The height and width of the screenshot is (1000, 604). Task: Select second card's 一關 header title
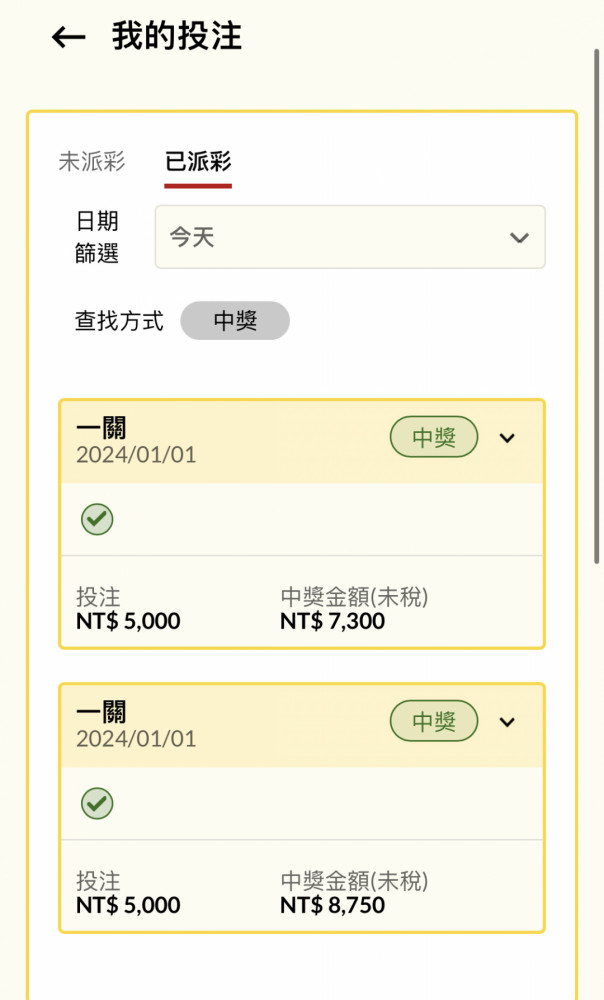click(x=101, y=711)
